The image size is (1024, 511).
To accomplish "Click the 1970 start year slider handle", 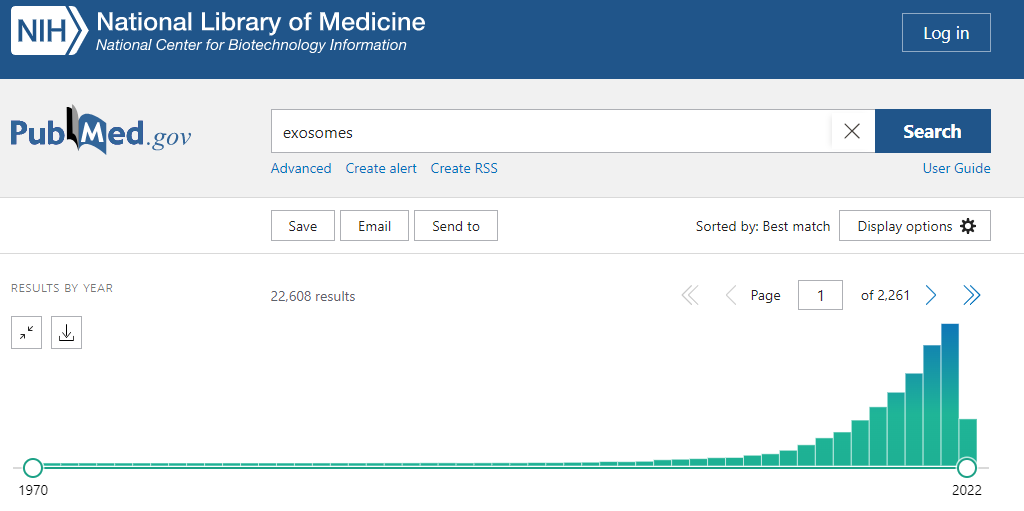I will [x=33, y=467].
